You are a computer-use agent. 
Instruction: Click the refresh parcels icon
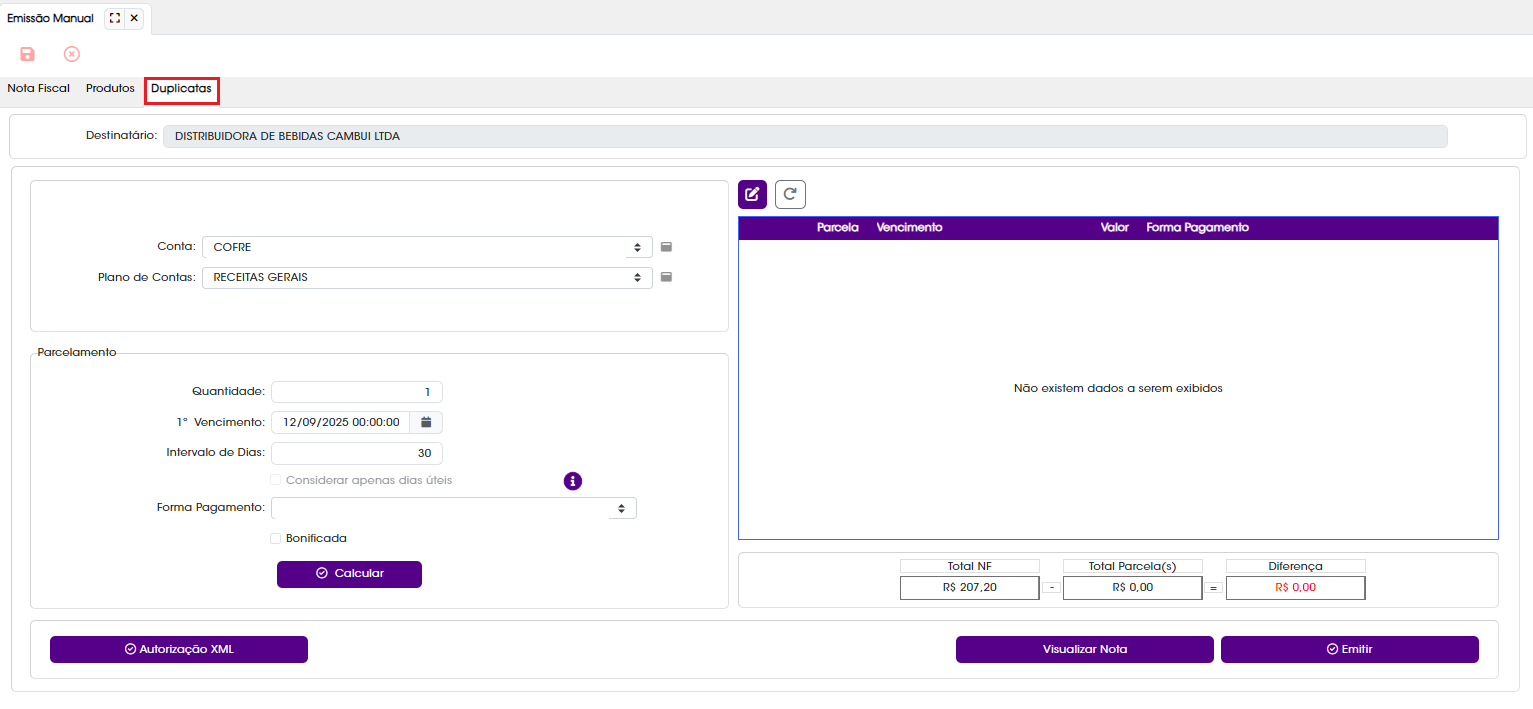tap(790, 194)
